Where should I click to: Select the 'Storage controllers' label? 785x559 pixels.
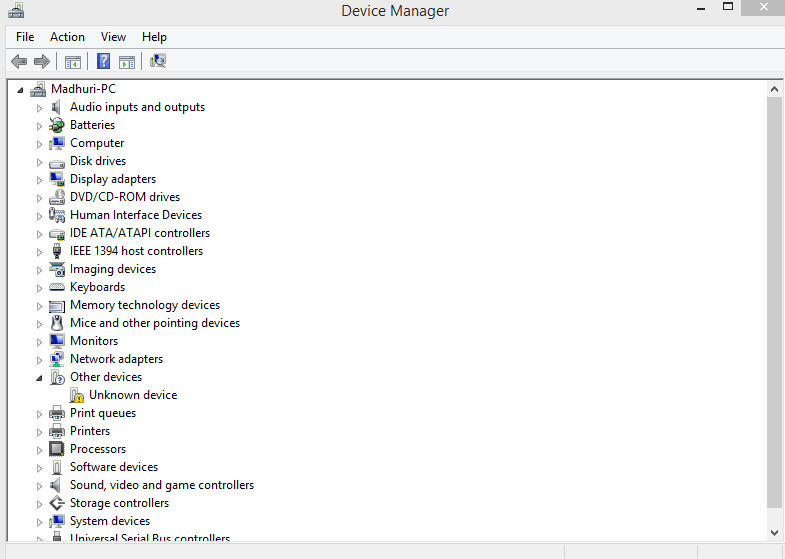pyautogui.click(x=120, y=503)
